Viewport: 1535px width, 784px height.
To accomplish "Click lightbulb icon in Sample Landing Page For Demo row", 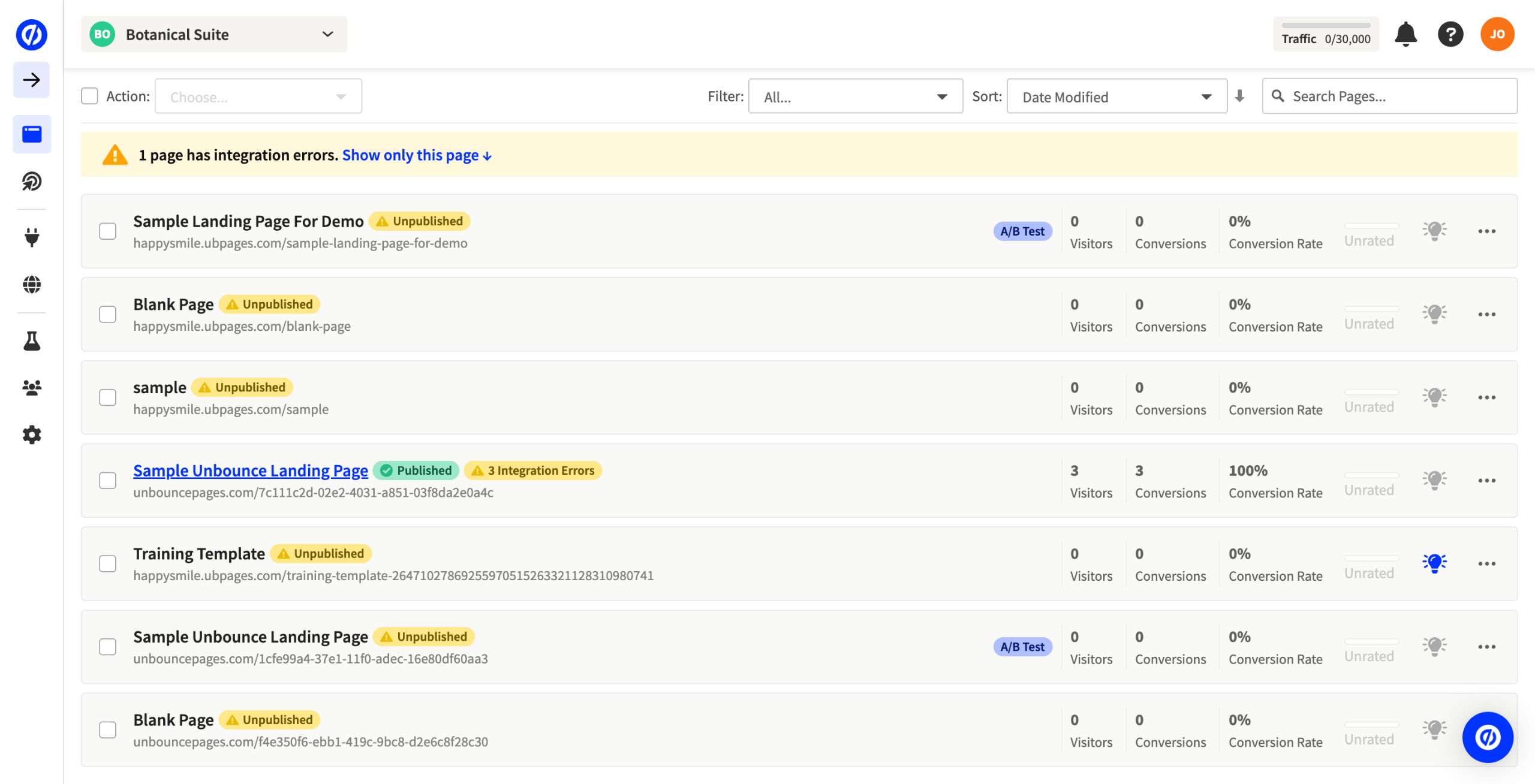I will tap(1434, 231).
